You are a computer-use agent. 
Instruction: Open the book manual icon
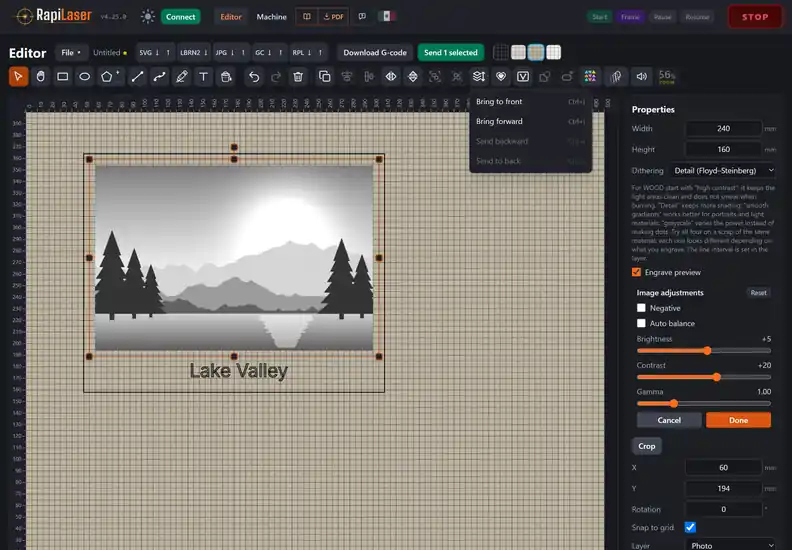307,17
